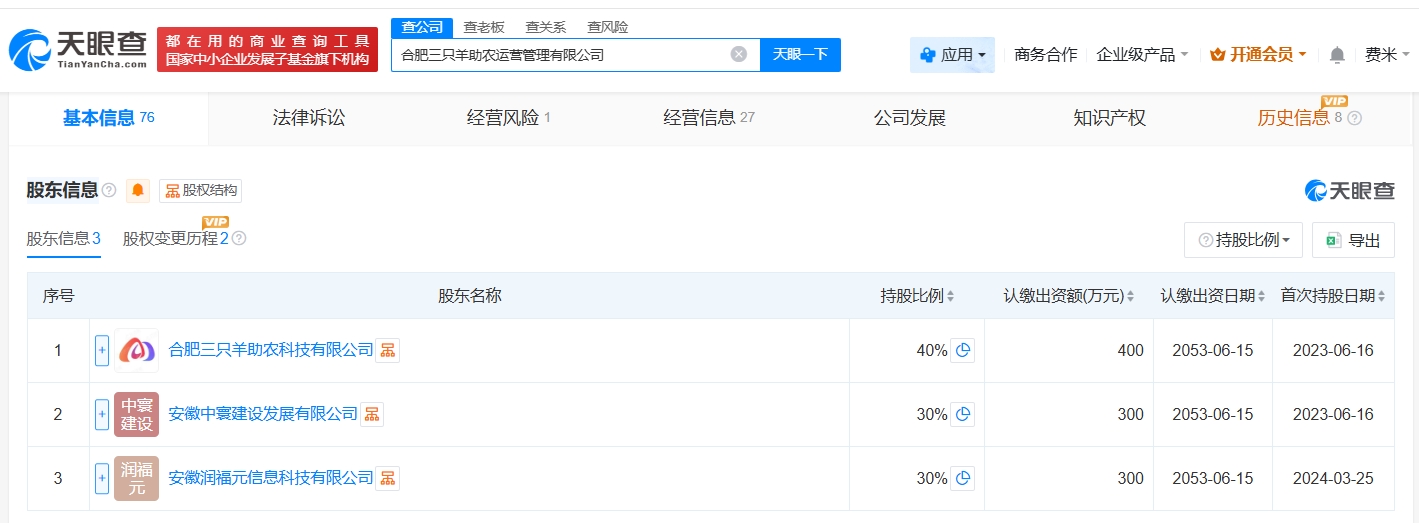Open equity structure icon for 安徽润福元信息科技有限公司
1419x523 pixels.
point(387,478)
